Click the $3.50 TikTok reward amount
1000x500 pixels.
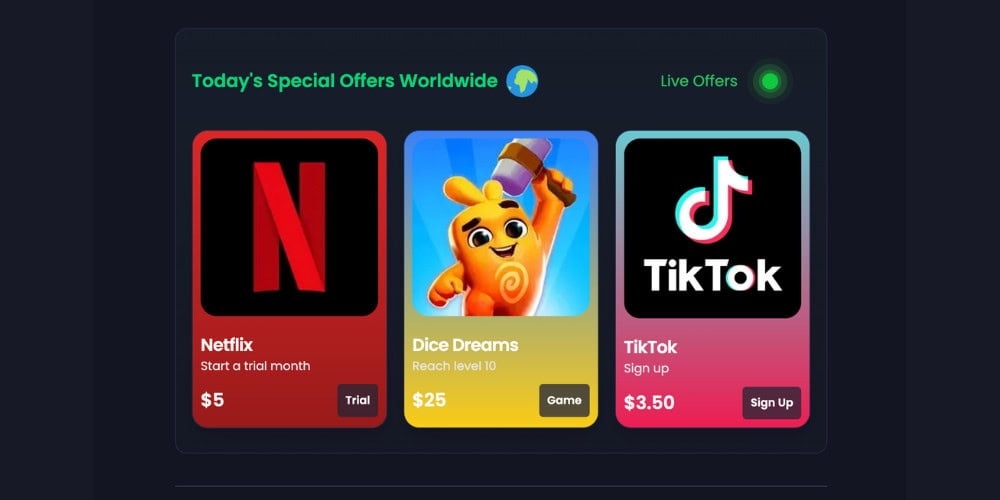click(x=649, y=403)
